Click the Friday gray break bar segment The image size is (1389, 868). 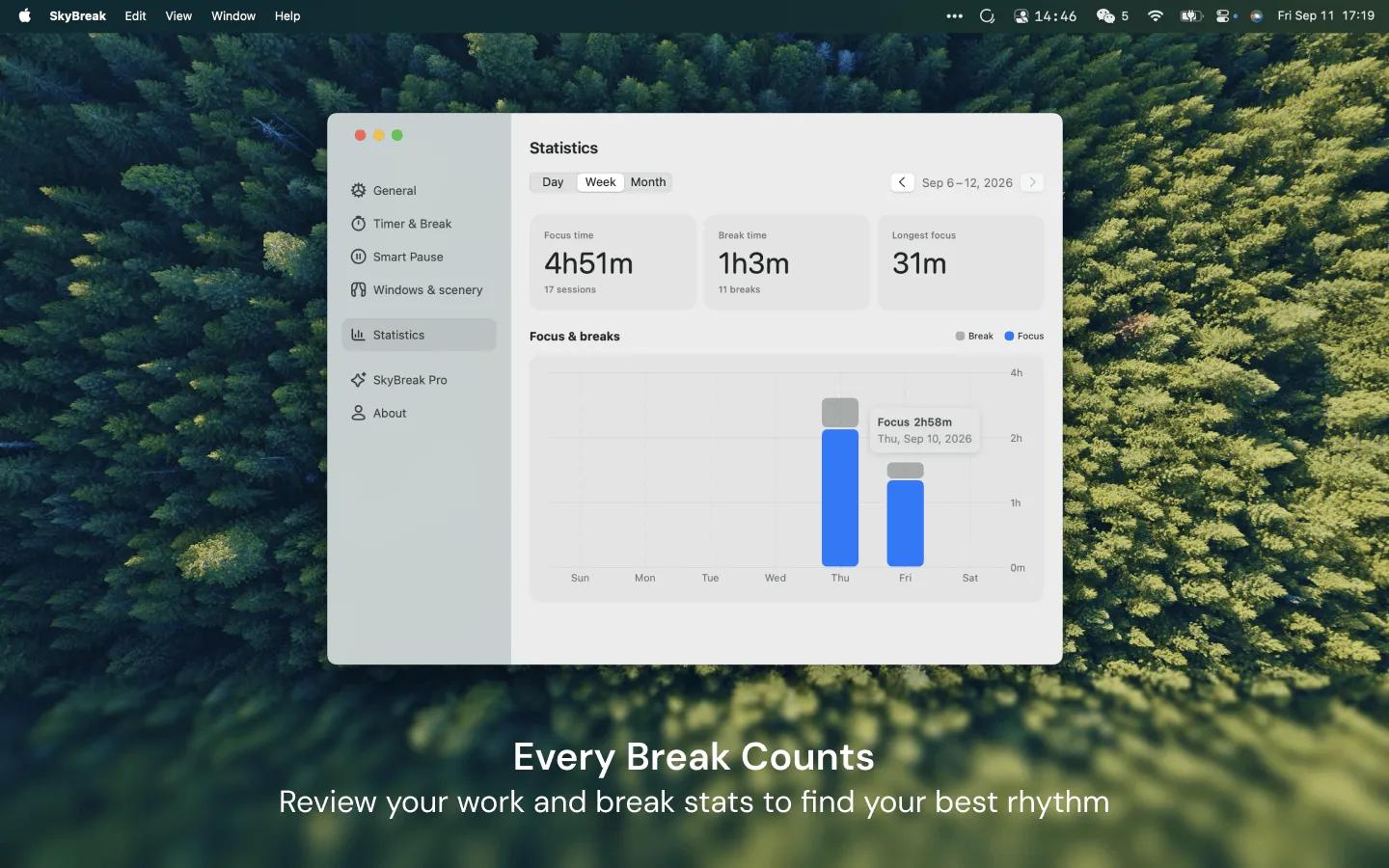(905, 471)
